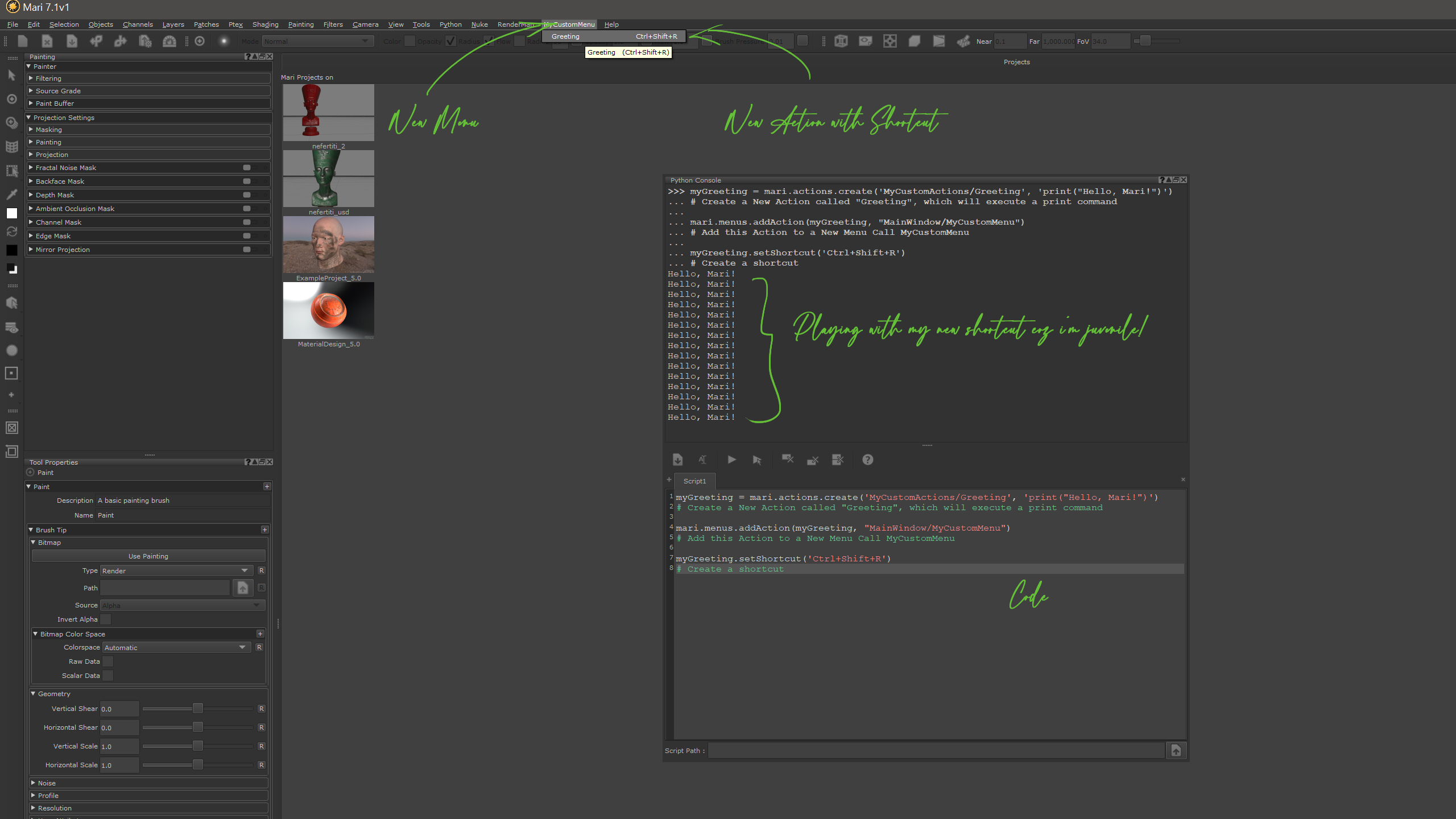Click the Python console help icon
1456x819 pixels.
[x=867, y=460]
